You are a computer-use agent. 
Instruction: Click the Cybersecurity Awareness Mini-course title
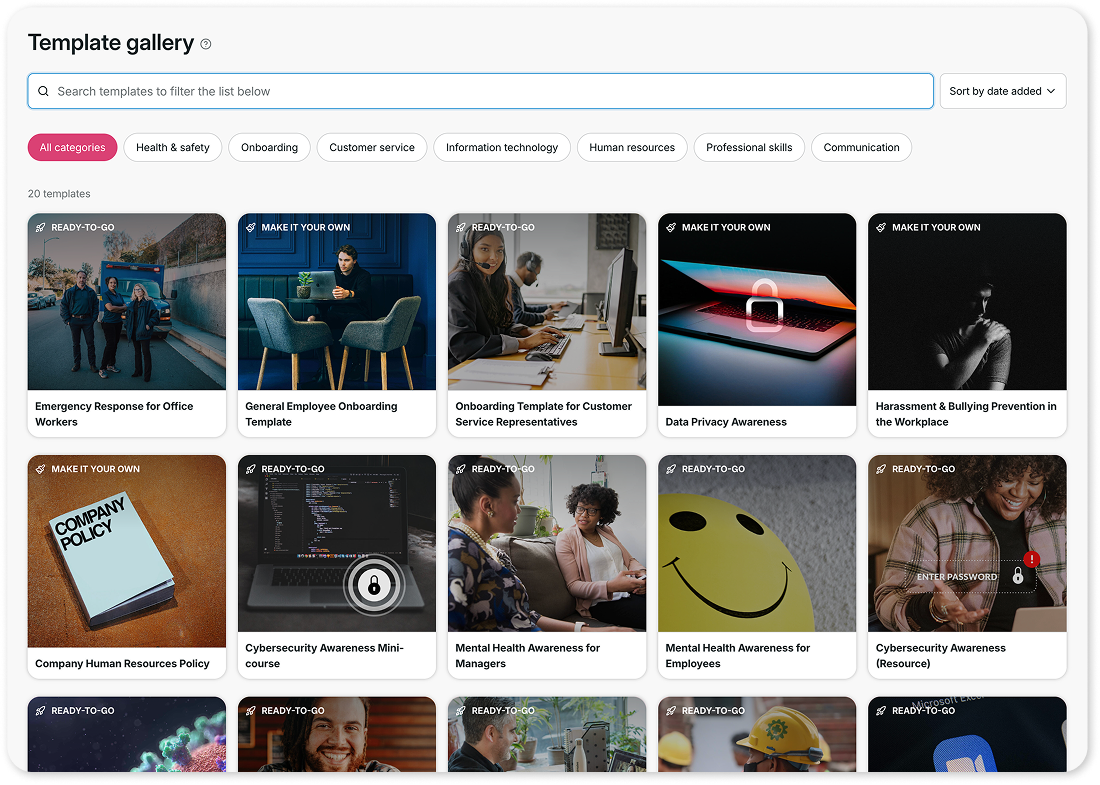[324, 656]
